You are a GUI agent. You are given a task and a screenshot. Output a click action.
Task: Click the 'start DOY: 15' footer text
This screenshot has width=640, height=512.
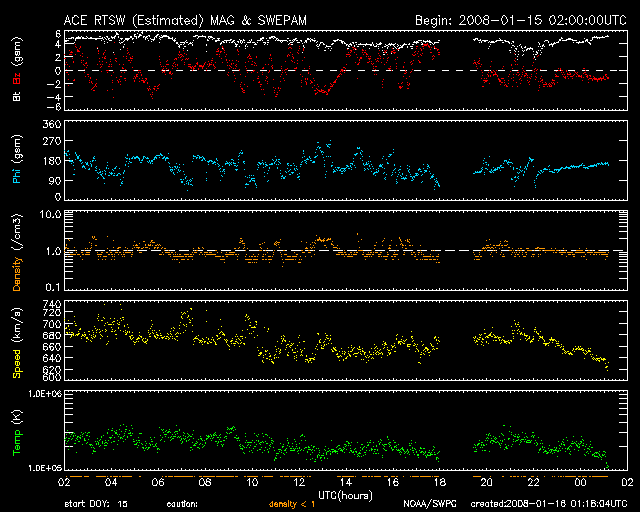pyautogui.click(x=96, y=504)
